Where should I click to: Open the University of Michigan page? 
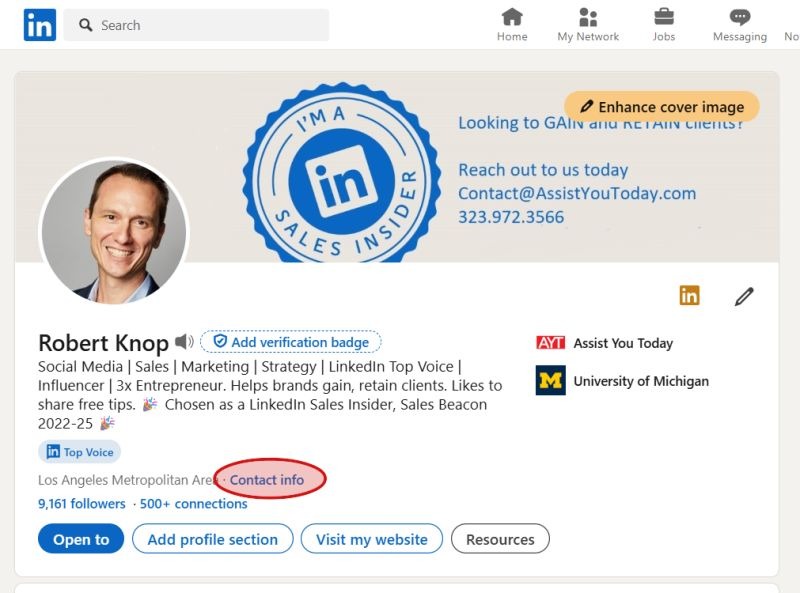(x=641, y=381)
